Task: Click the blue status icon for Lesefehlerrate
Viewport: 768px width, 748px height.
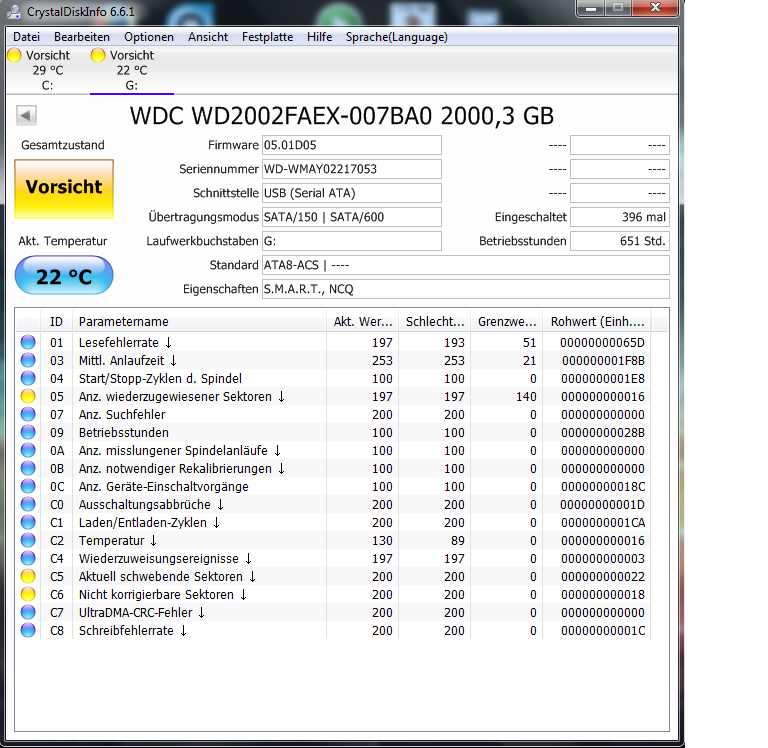Action: coord(28,342)
